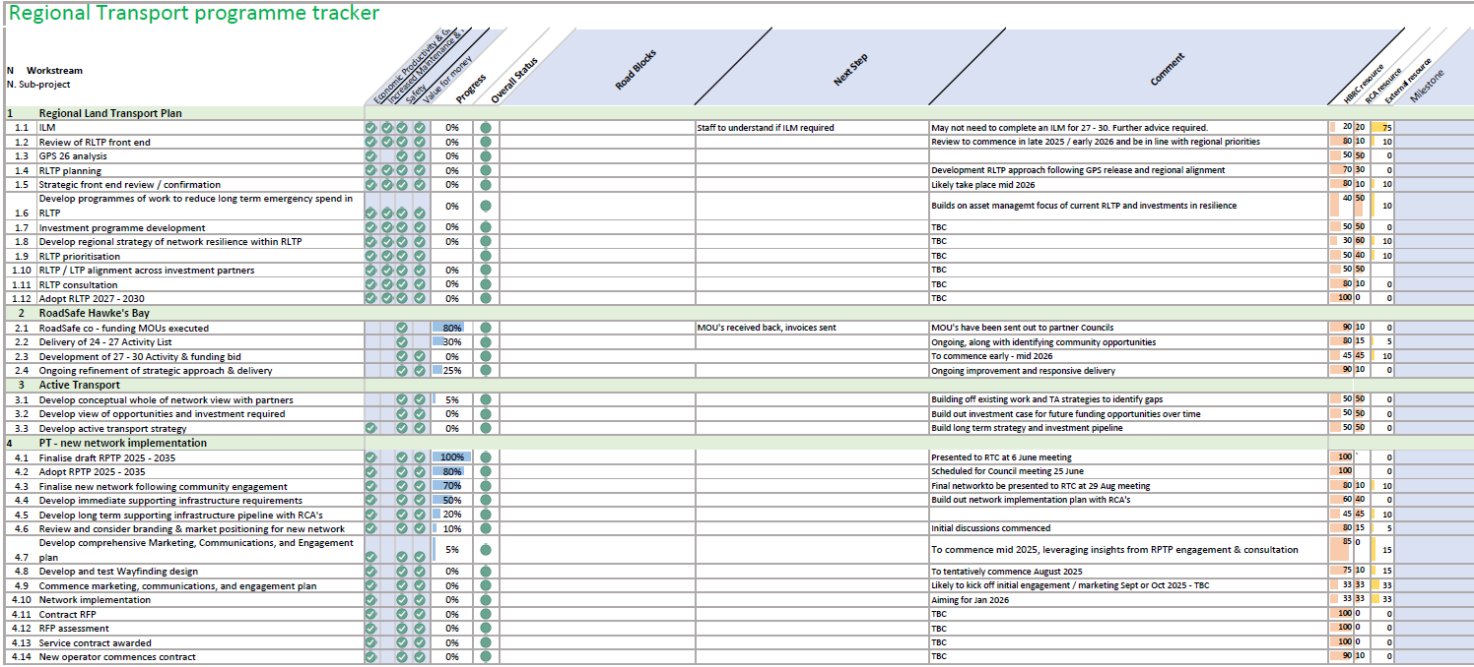This screenshot has height=667, width=1474.
Task: Select 'MOU's received back, invoices sent' next step
Action: click(x=765, y=328)
